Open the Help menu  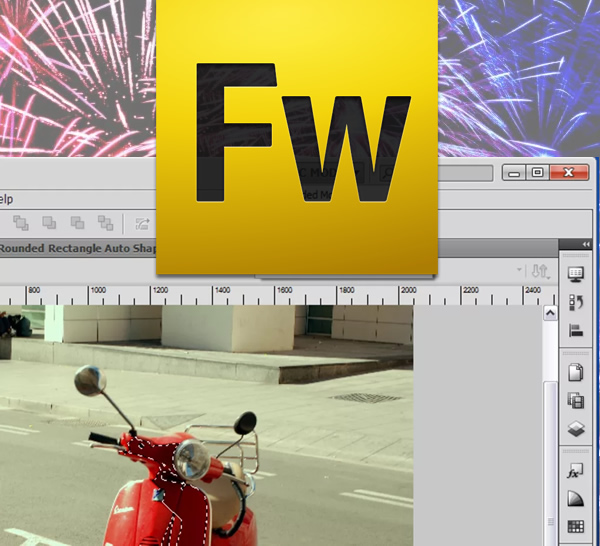pos(6,199)
